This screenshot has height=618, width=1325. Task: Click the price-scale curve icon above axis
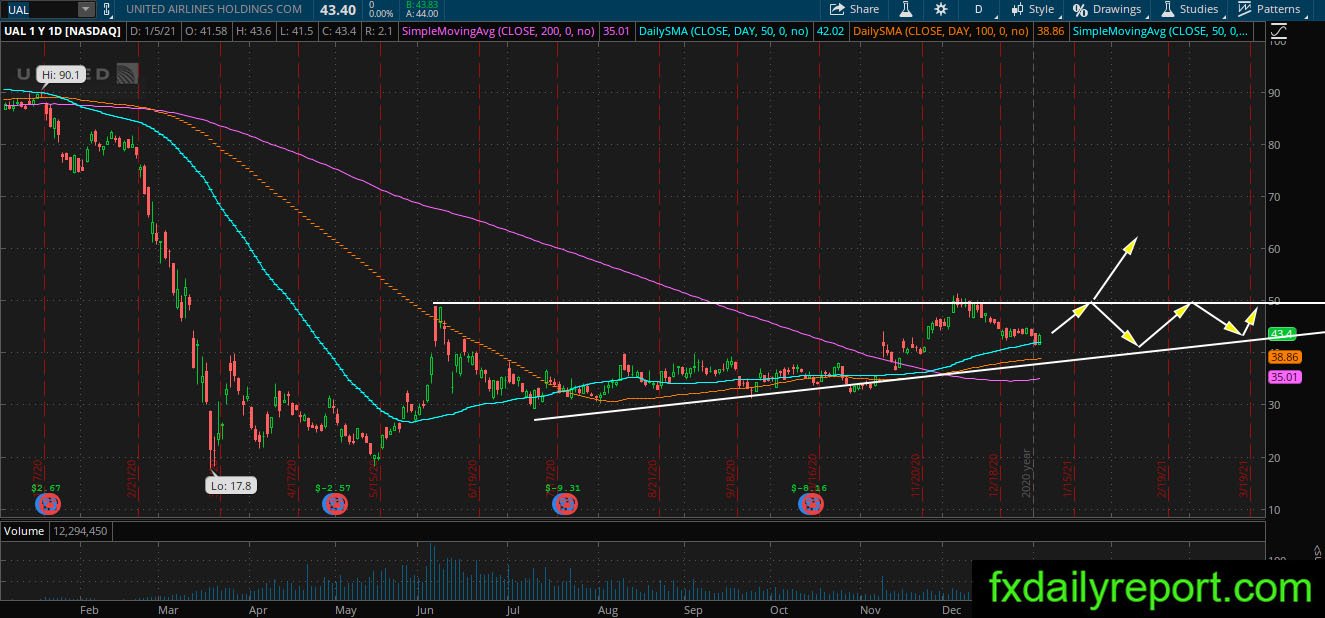tap(1279, 32)
